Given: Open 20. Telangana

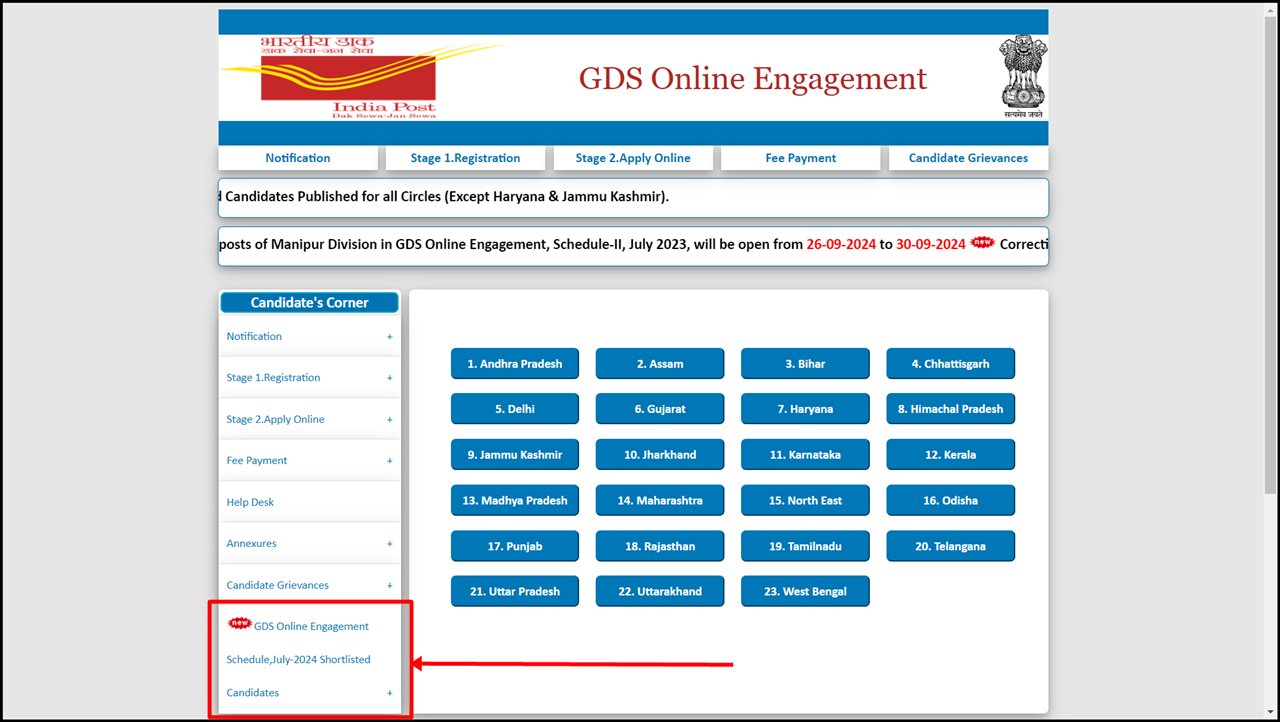Looking at the screenshot, I should (x=950, y=546).
